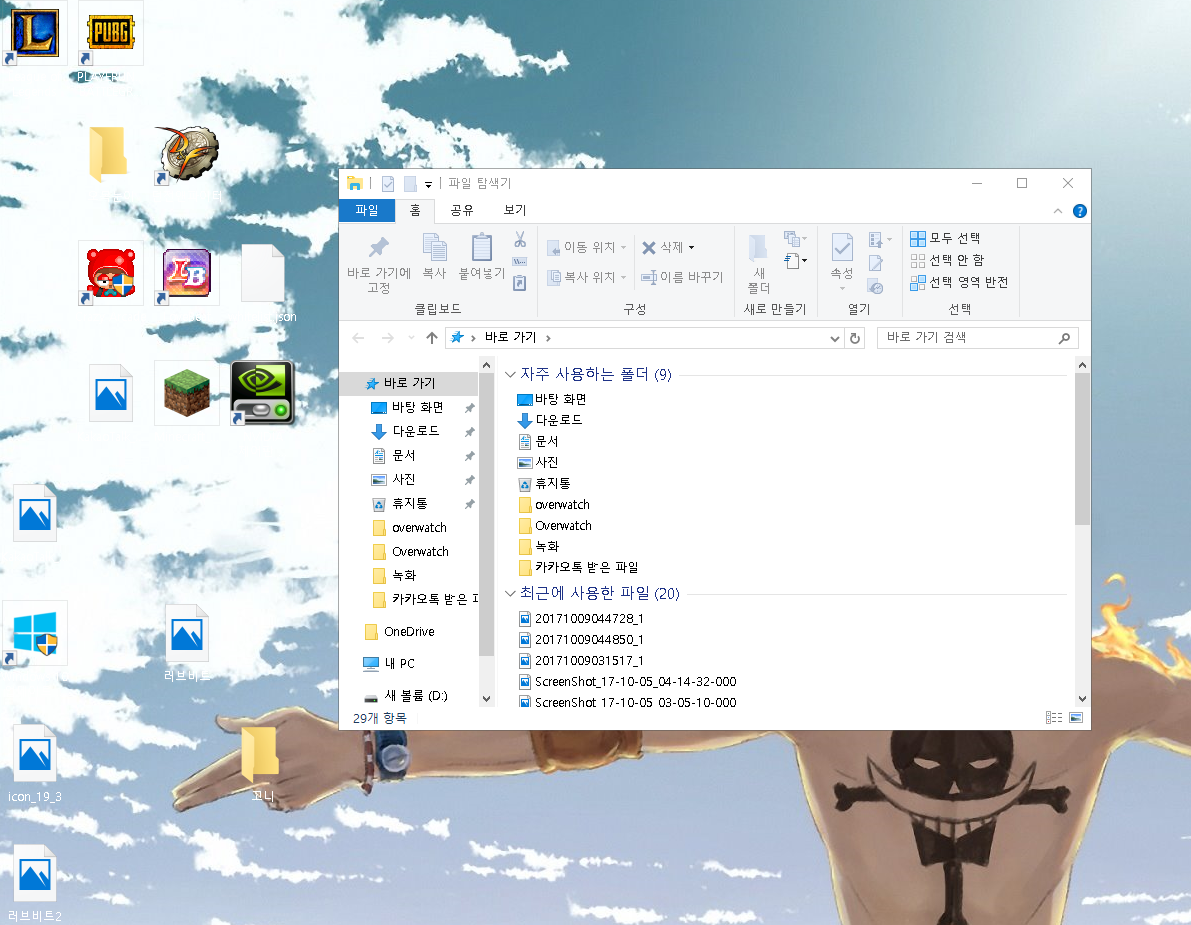Switch to large icons view in status bar
The width and height of the screenshot is (1191, 925).
pyautogui.click(x=1076, y=718)
